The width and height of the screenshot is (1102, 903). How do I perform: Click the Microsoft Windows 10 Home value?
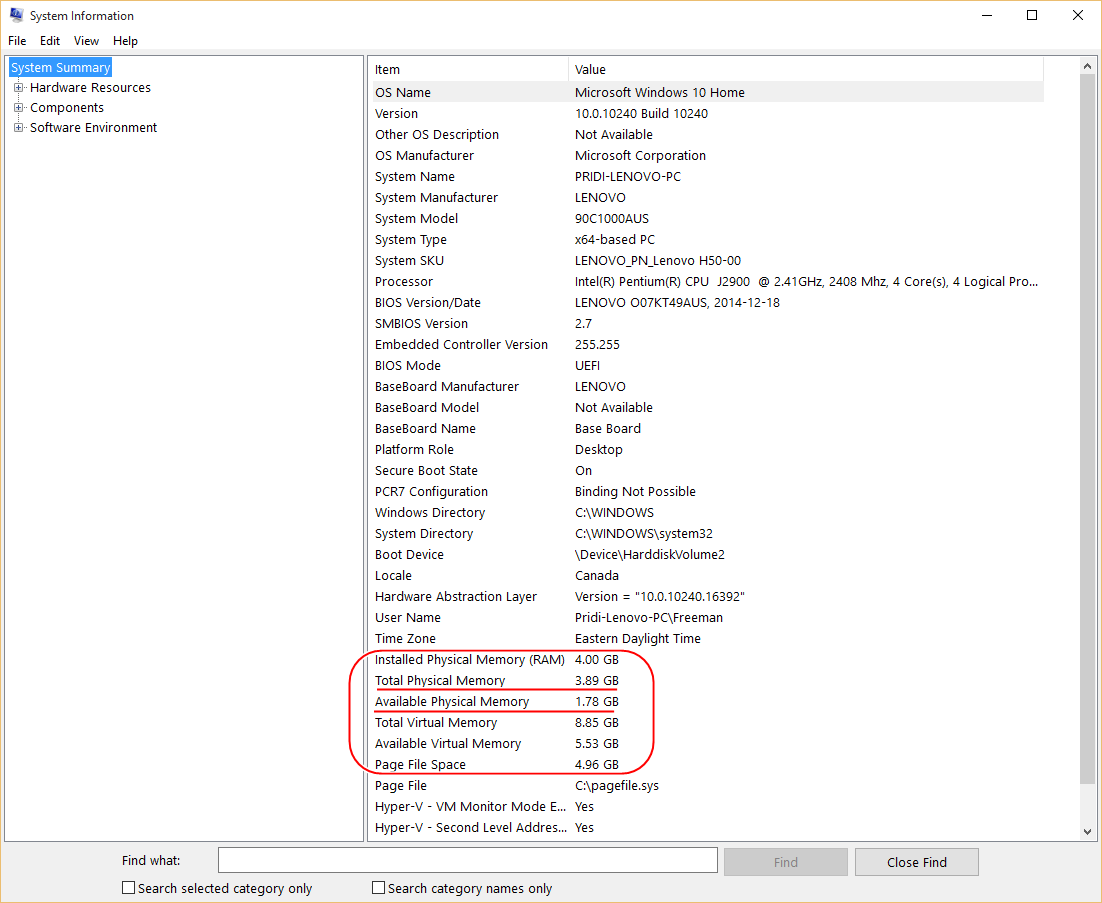[x=659, y=92]
